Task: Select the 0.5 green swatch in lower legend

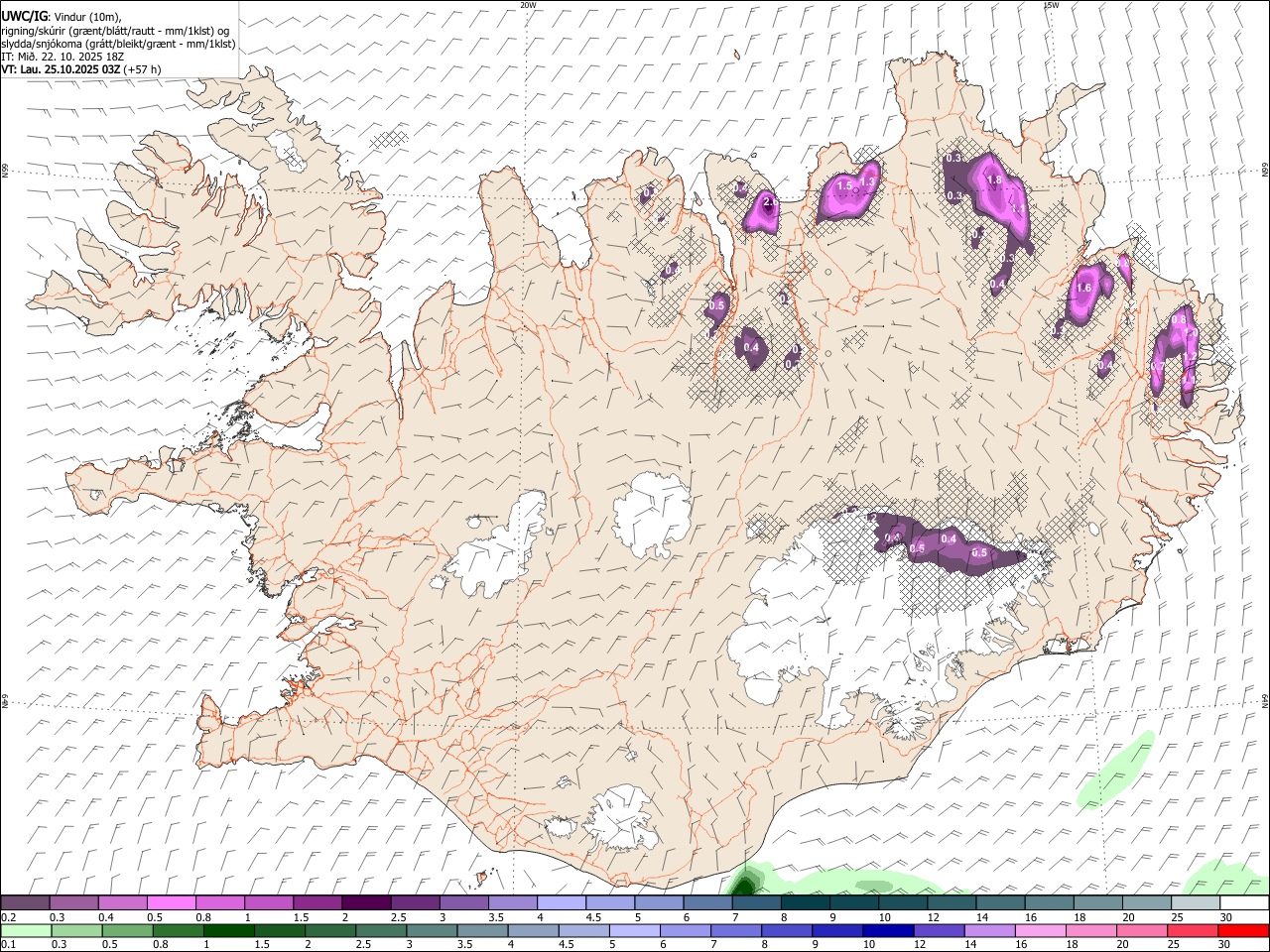Action: pos(127,931)
